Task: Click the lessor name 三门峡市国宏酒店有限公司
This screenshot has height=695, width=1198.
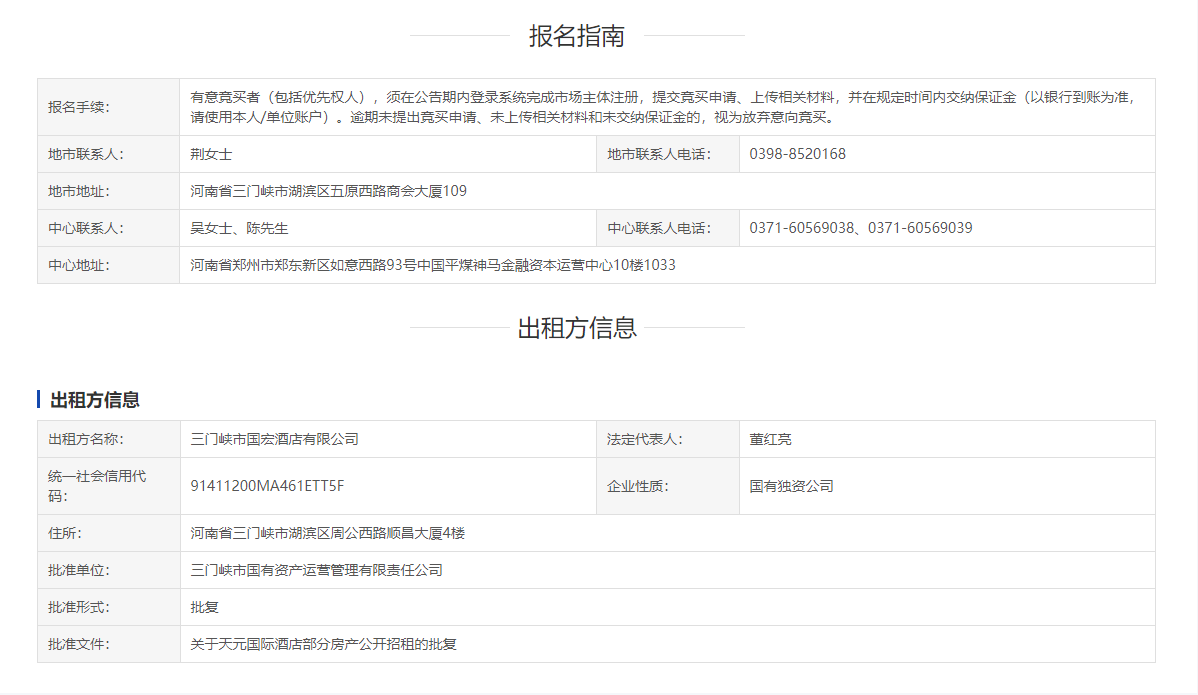Action: coord(274,439)
